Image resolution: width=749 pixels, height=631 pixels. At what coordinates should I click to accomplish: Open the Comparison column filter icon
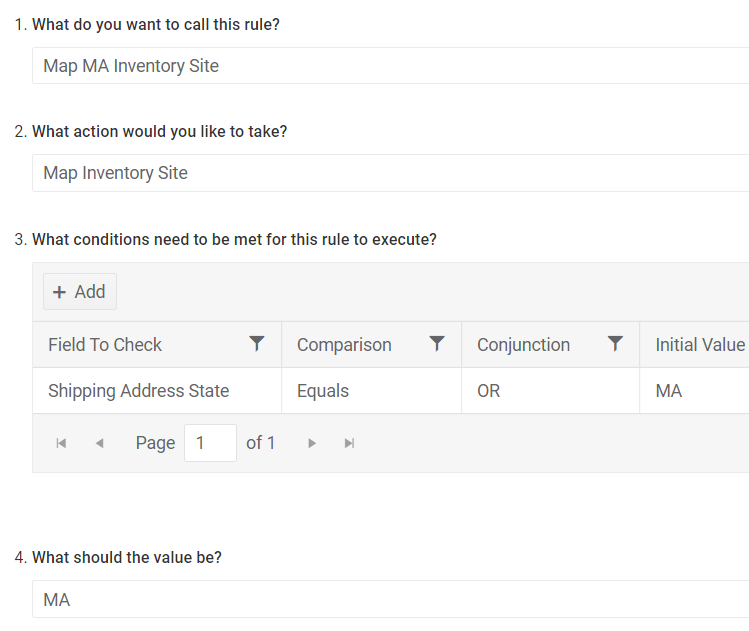point(437,343)
